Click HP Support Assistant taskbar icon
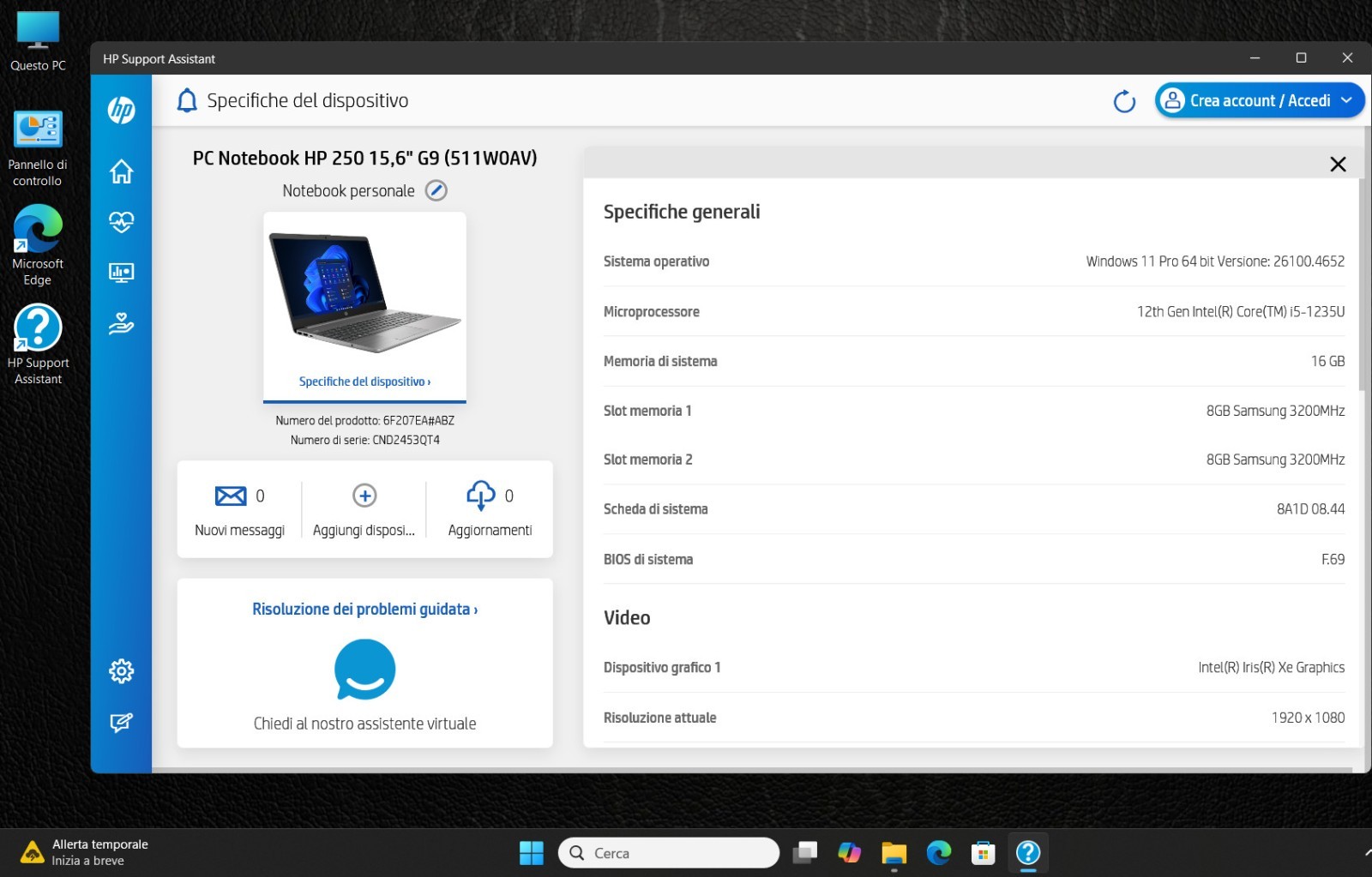 click(x=1027, y=853)
